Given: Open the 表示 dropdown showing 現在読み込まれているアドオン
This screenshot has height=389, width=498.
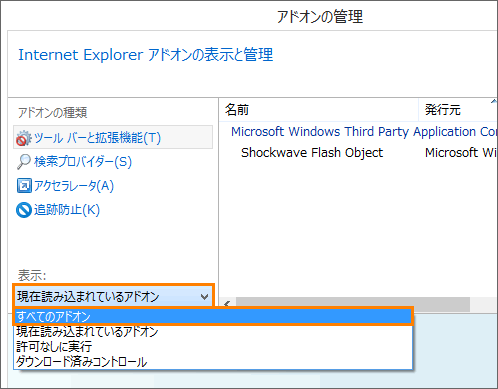Looking at the screenshot, I should coord(113,296).
